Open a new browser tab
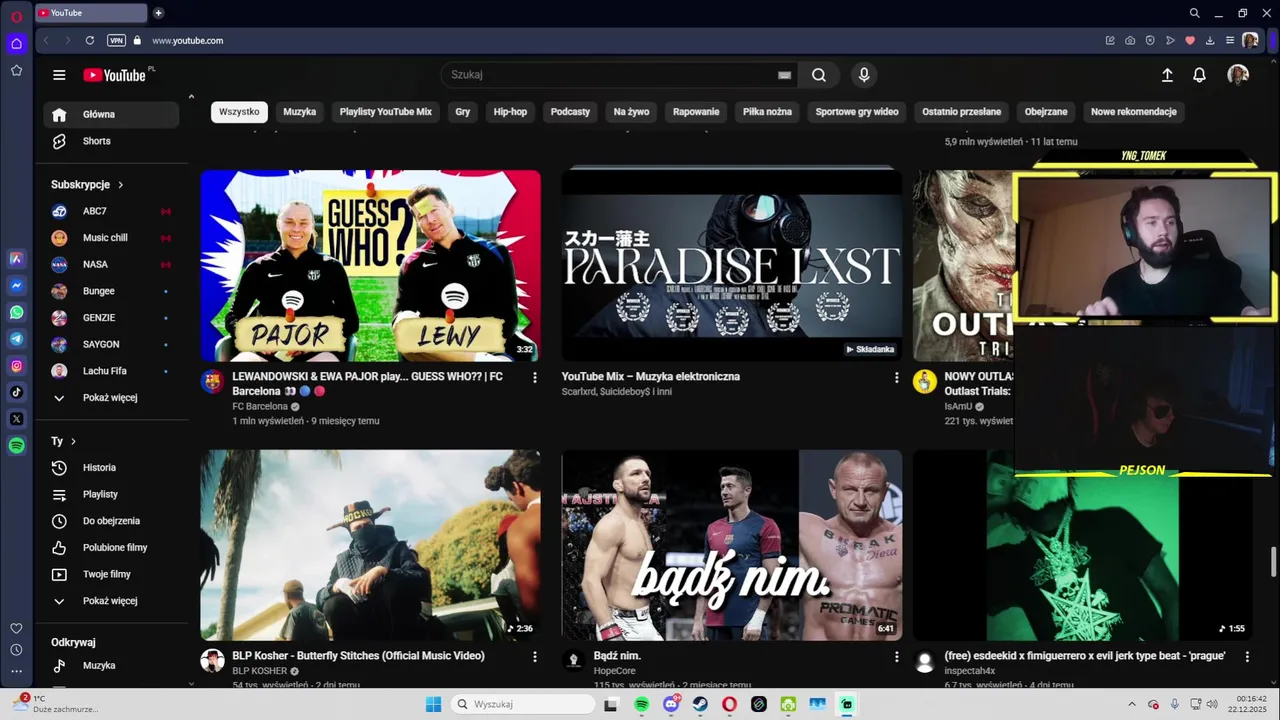Image resolution: width=1280 pixels, height=720 pixels. [158, 13]
